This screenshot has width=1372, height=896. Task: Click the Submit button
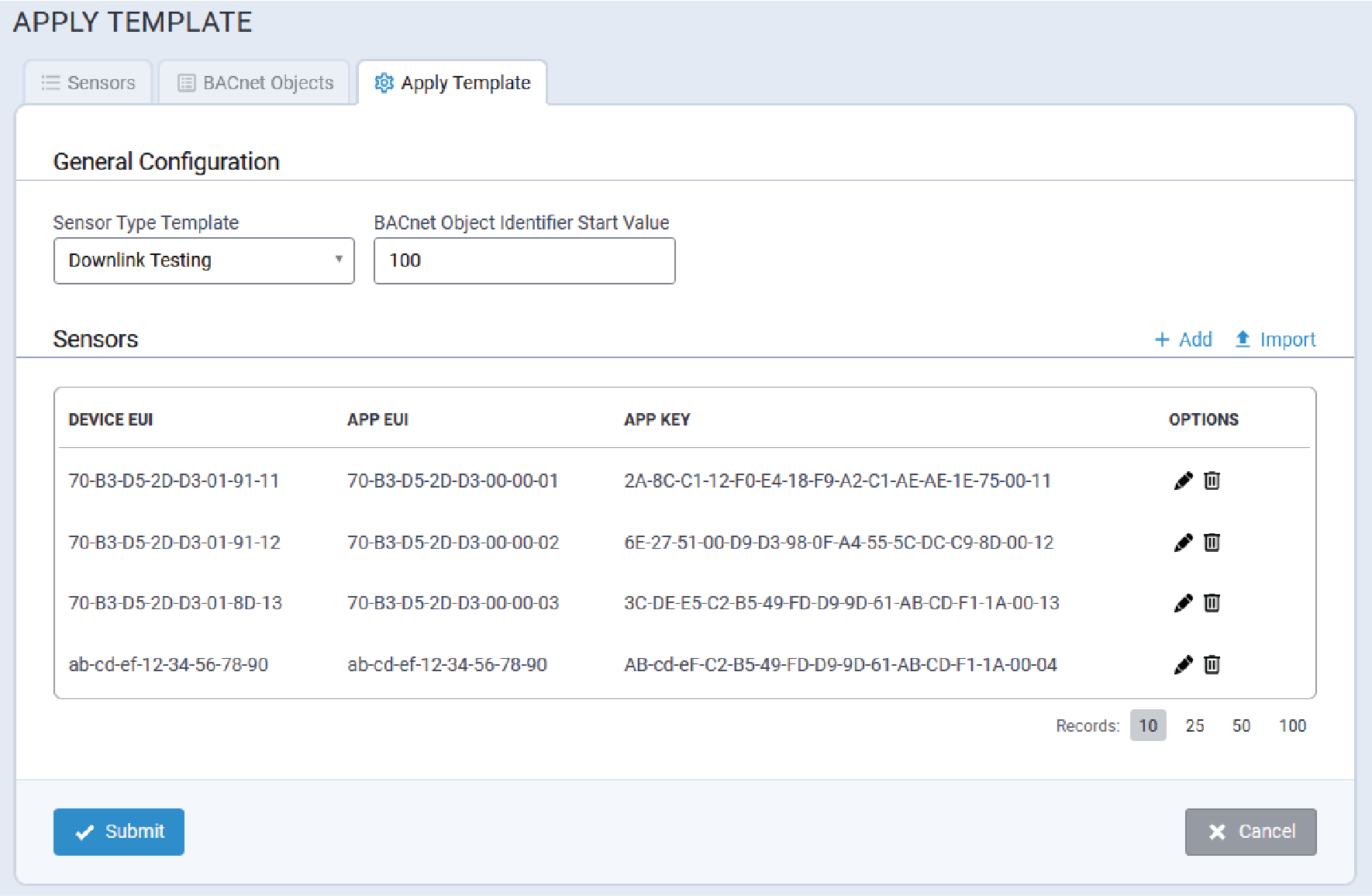[119, 832]
